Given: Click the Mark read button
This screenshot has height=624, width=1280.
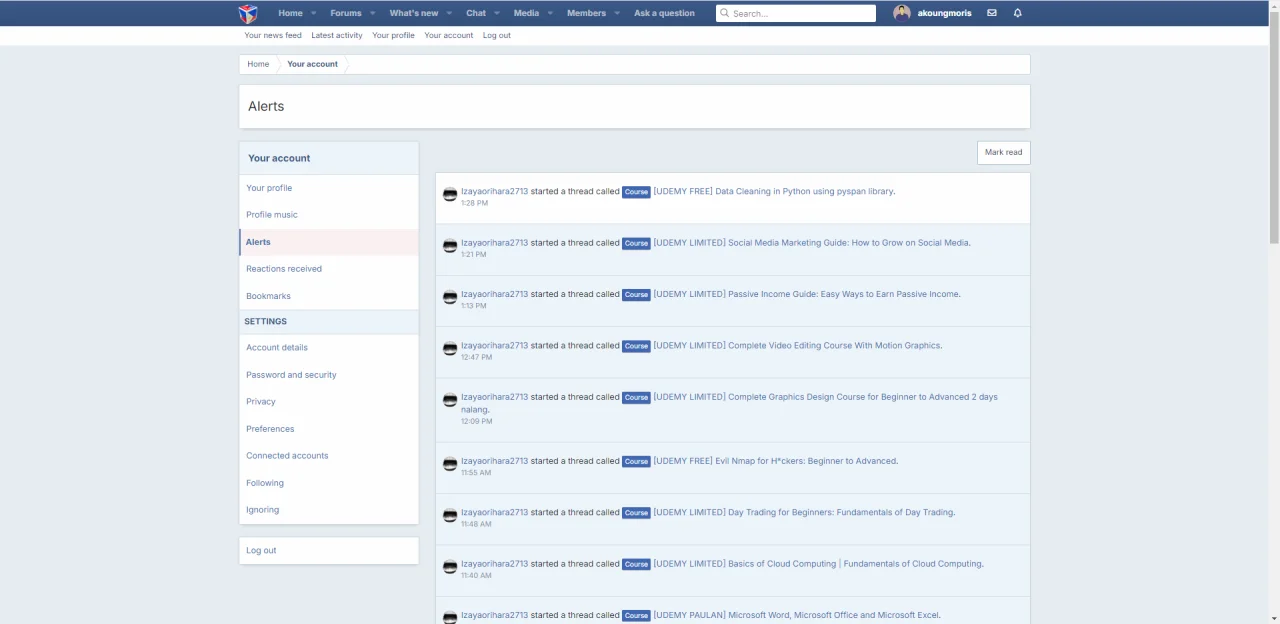Looking at the screenshot, I should pos(1003,152).
